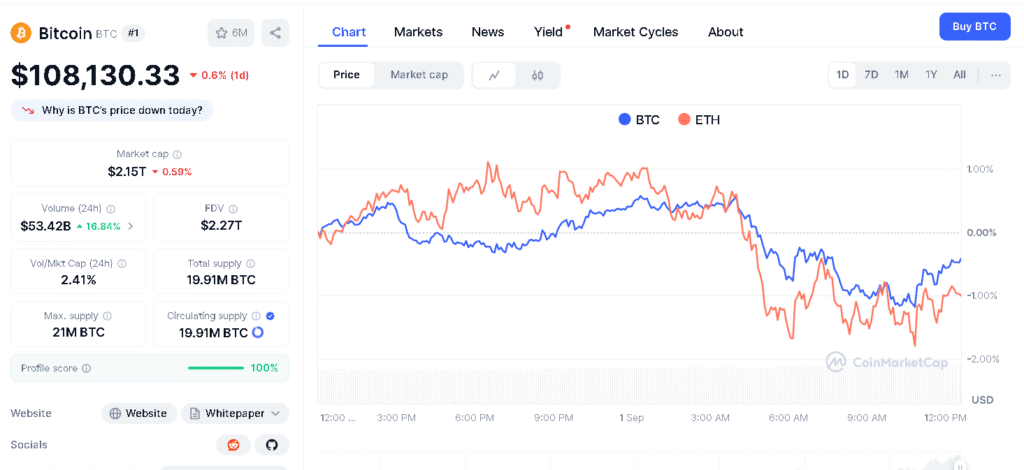
Task: Open the GitHub social link icon
Action: 272,445
